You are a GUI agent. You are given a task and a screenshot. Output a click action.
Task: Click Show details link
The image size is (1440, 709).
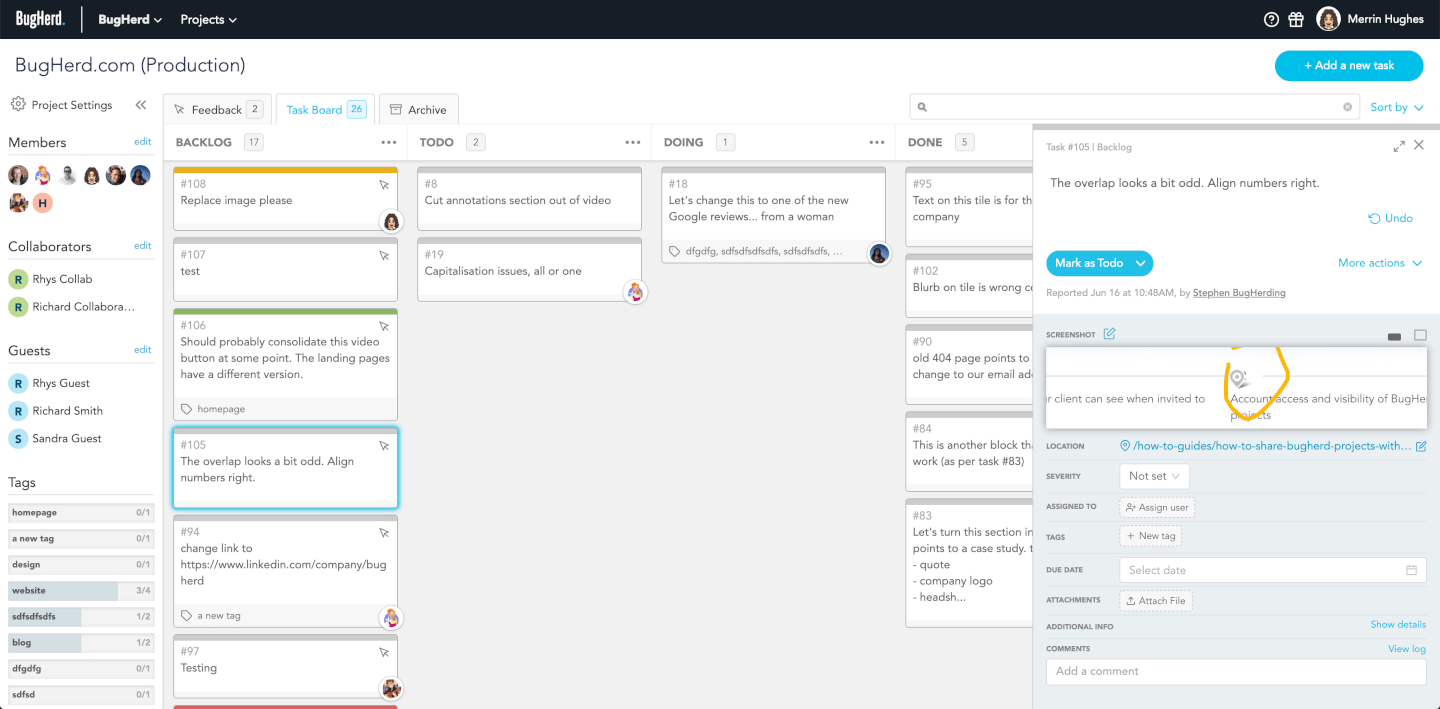[x=1398, y=624]
